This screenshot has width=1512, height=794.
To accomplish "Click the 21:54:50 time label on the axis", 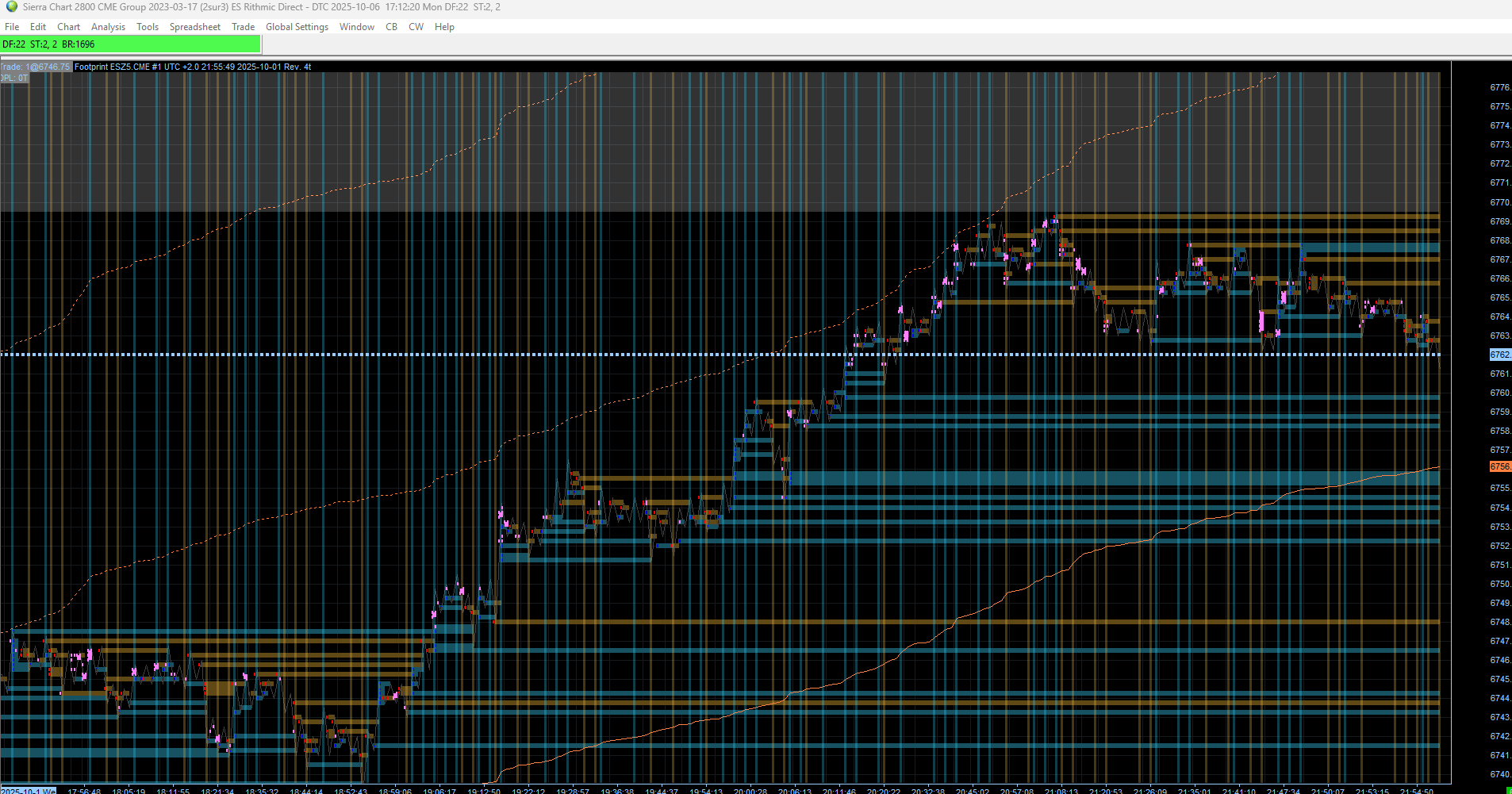I will tap(1417, 791).
